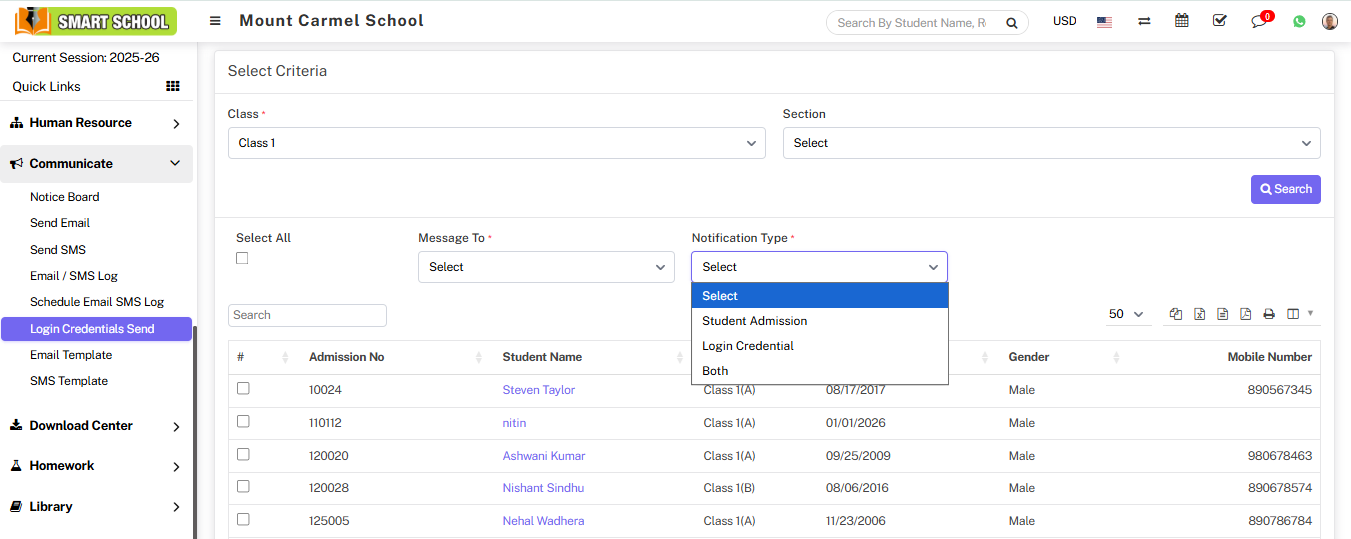
Task: Expand the Human Resource sidebar menu
Action: click(x=96, y=123)
